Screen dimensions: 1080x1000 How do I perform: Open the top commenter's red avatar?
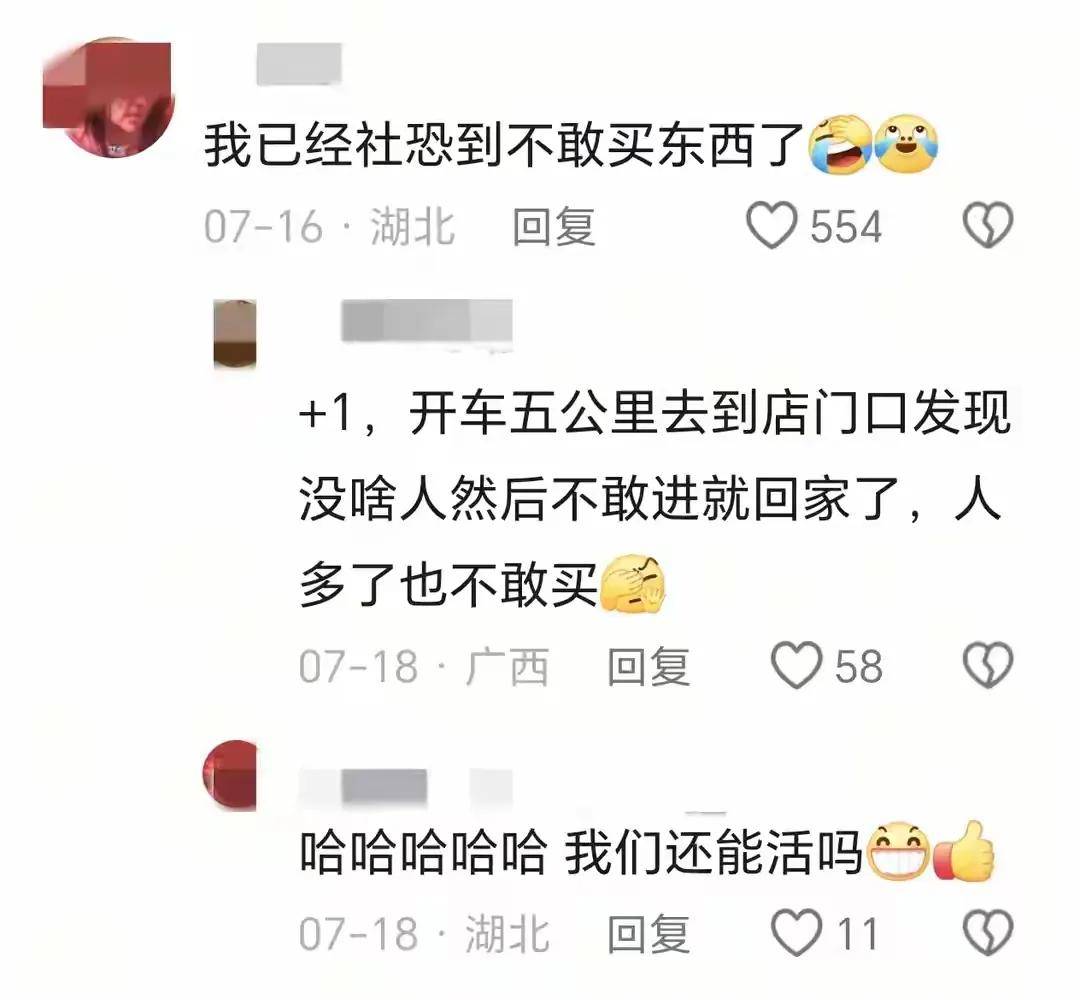click(x=108, y=98)
